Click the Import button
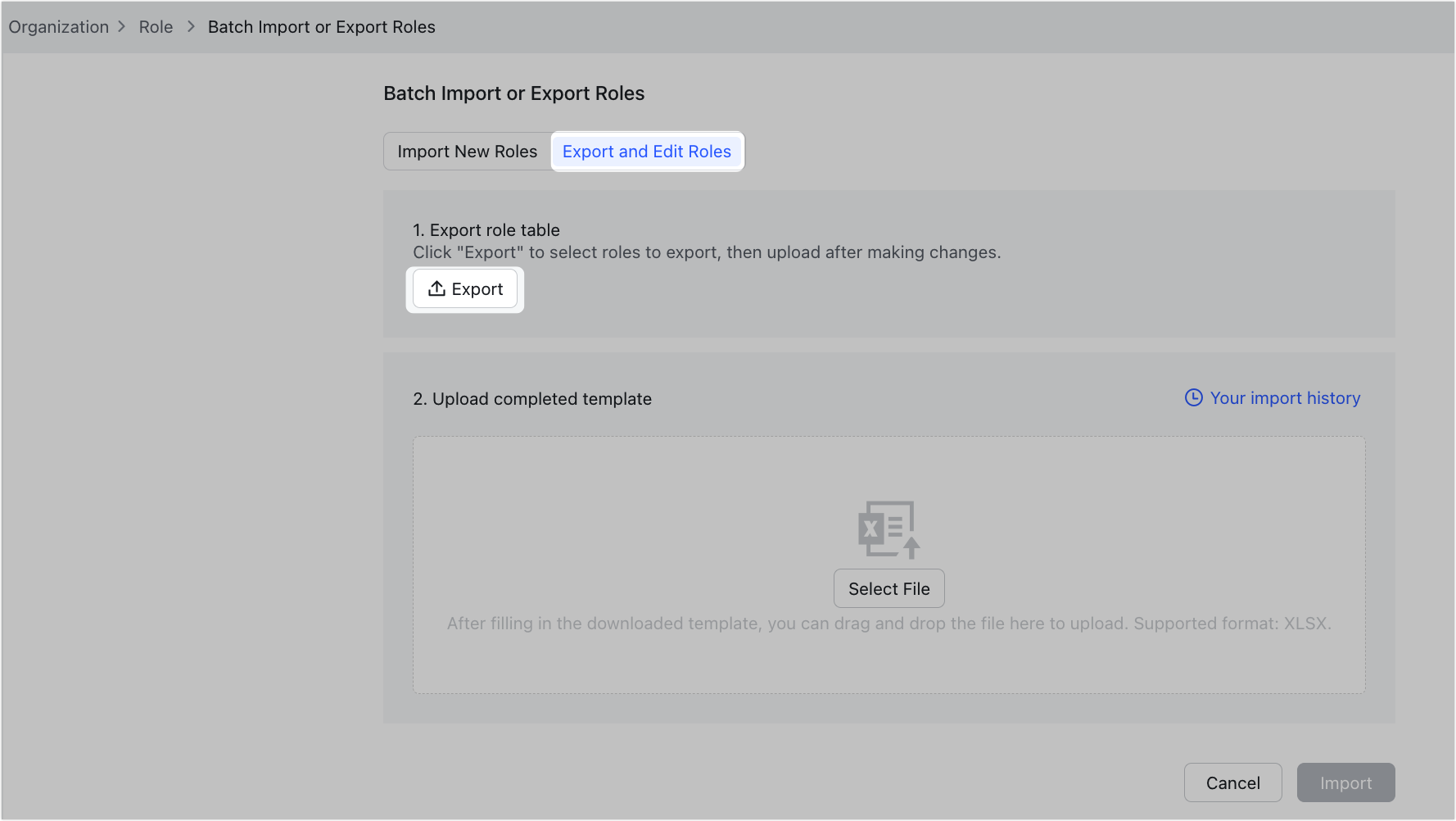Viewport: 1456px width, 821px height. pos(1346,783)
